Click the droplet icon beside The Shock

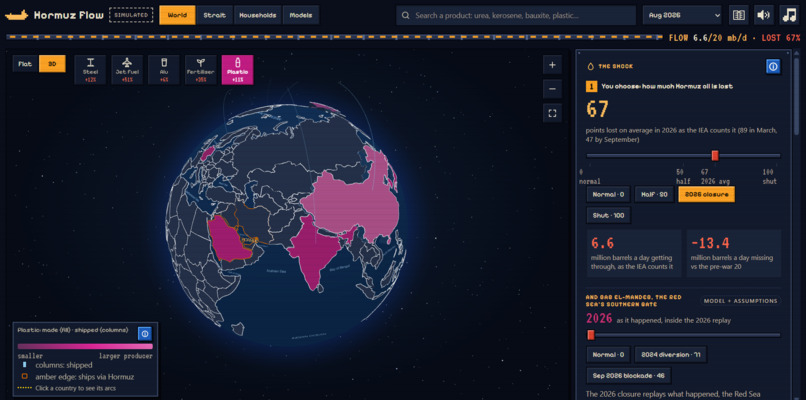[591, 66]
